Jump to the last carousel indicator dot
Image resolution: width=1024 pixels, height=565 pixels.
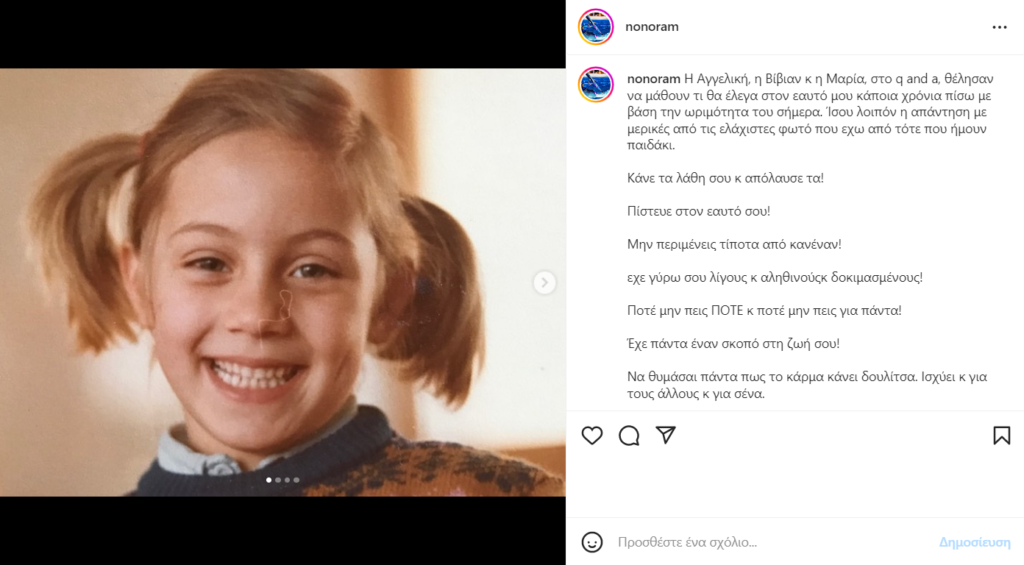(296, 480)
